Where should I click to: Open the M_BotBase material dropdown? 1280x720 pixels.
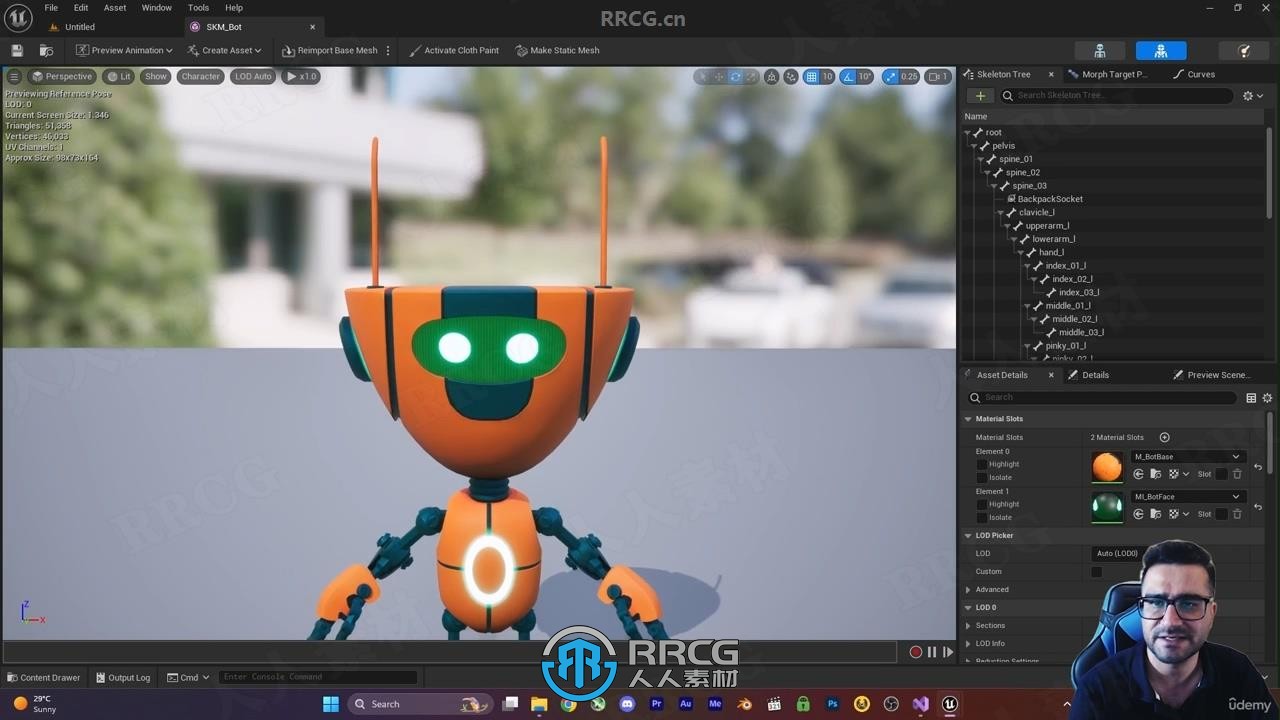click(1187, 457)
